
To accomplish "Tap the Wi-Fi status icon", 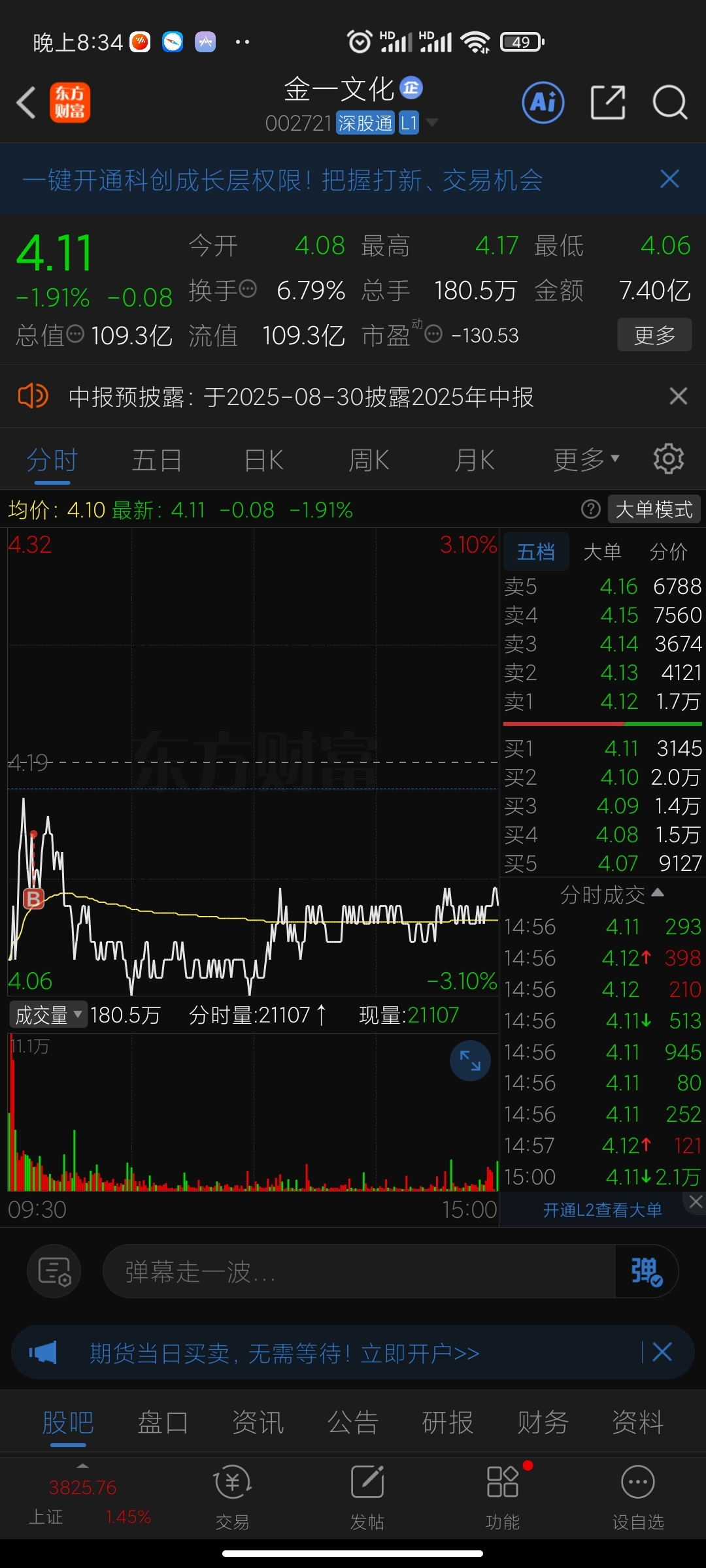I will coord(475,42).
